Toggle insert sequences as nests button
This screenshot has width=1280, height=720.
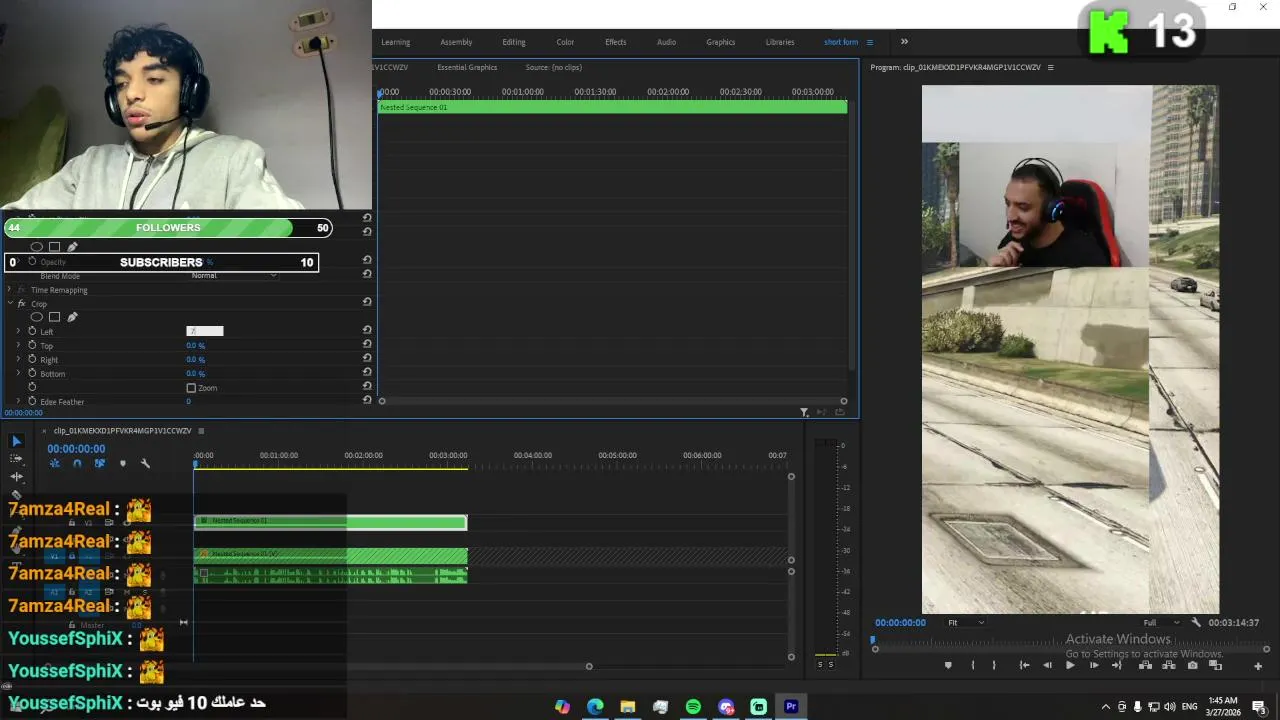55,463
